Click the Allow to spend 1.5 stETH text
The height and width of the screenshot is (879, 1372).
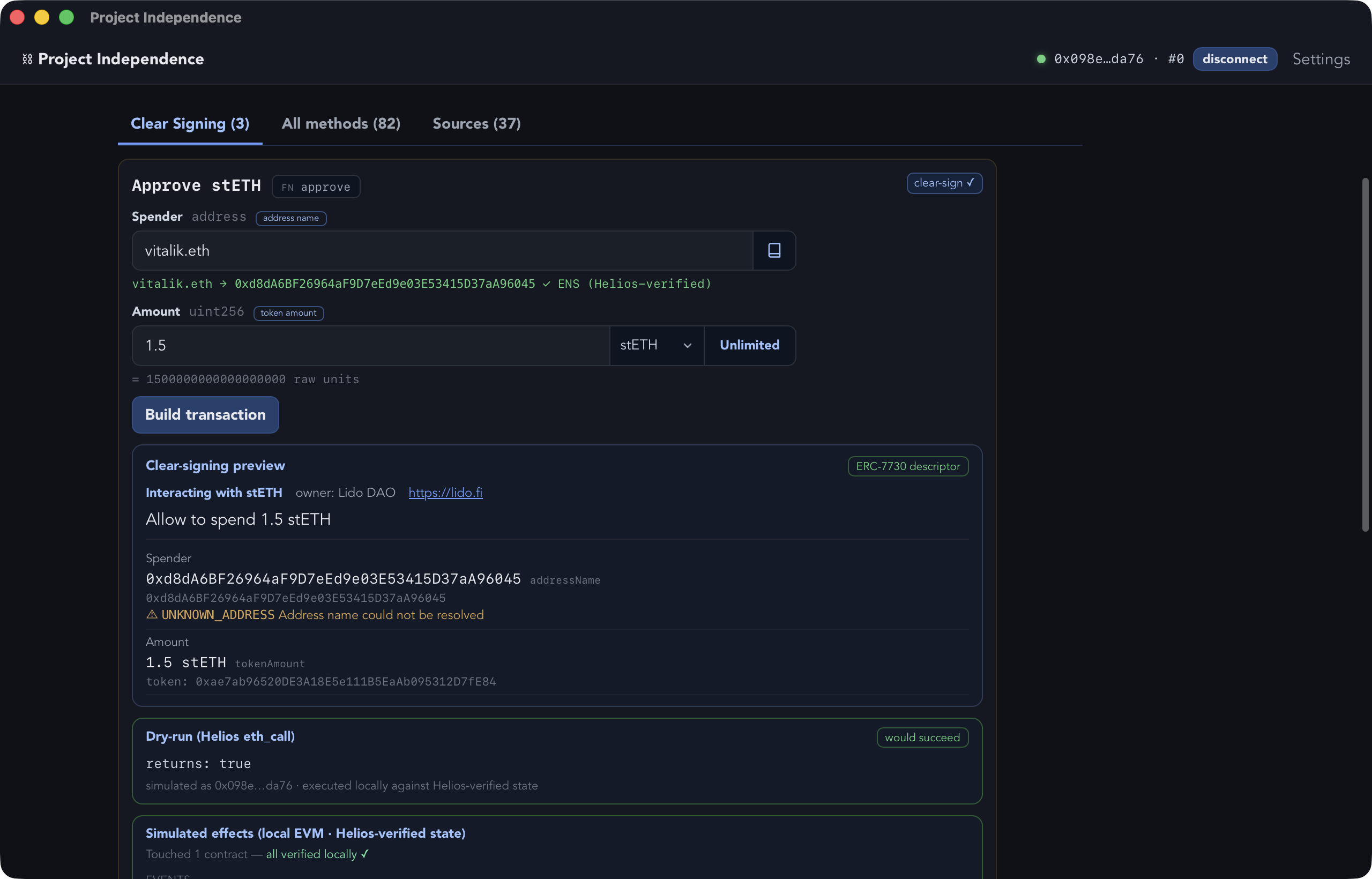[x=238, y=519]
